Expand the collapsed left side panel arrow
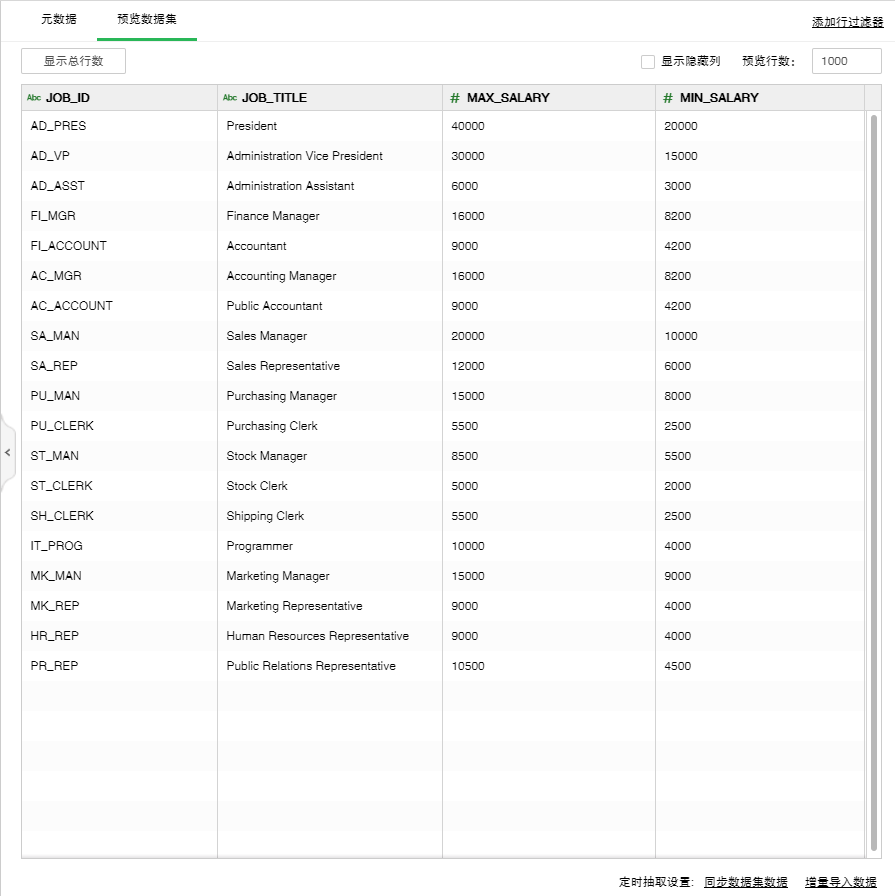This screenshot has height=896, width=895. (x=8, y=452)
